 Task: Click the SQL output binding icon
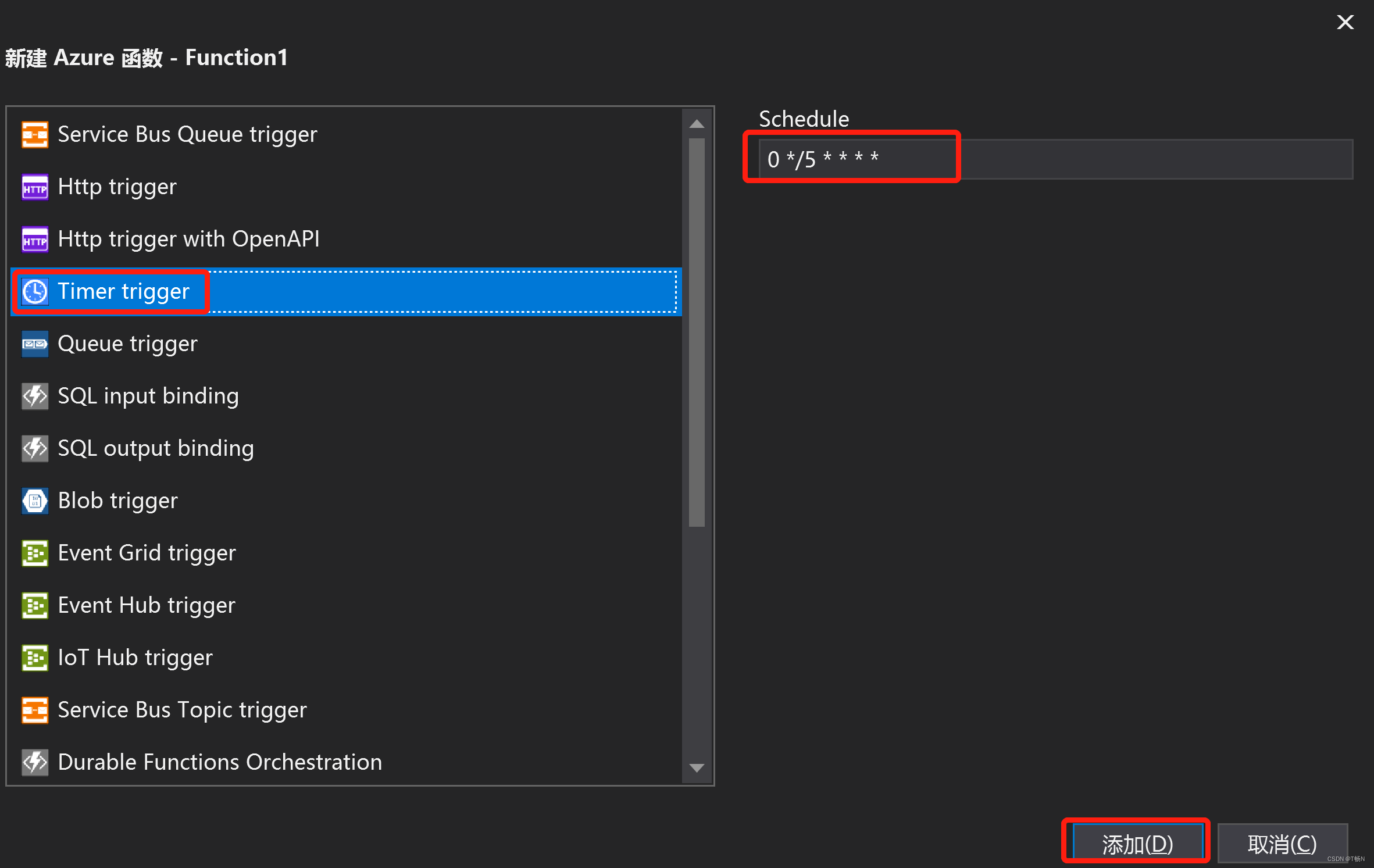[35, 449]
